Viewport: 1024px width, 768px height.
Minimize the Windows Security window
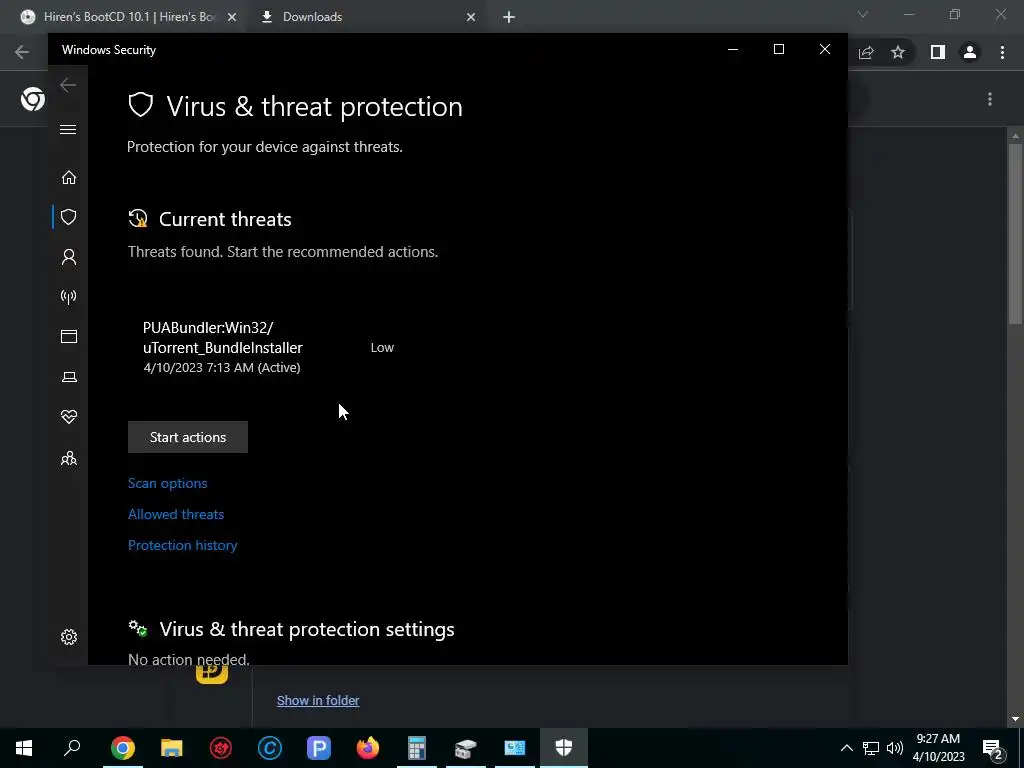(733, 50)
